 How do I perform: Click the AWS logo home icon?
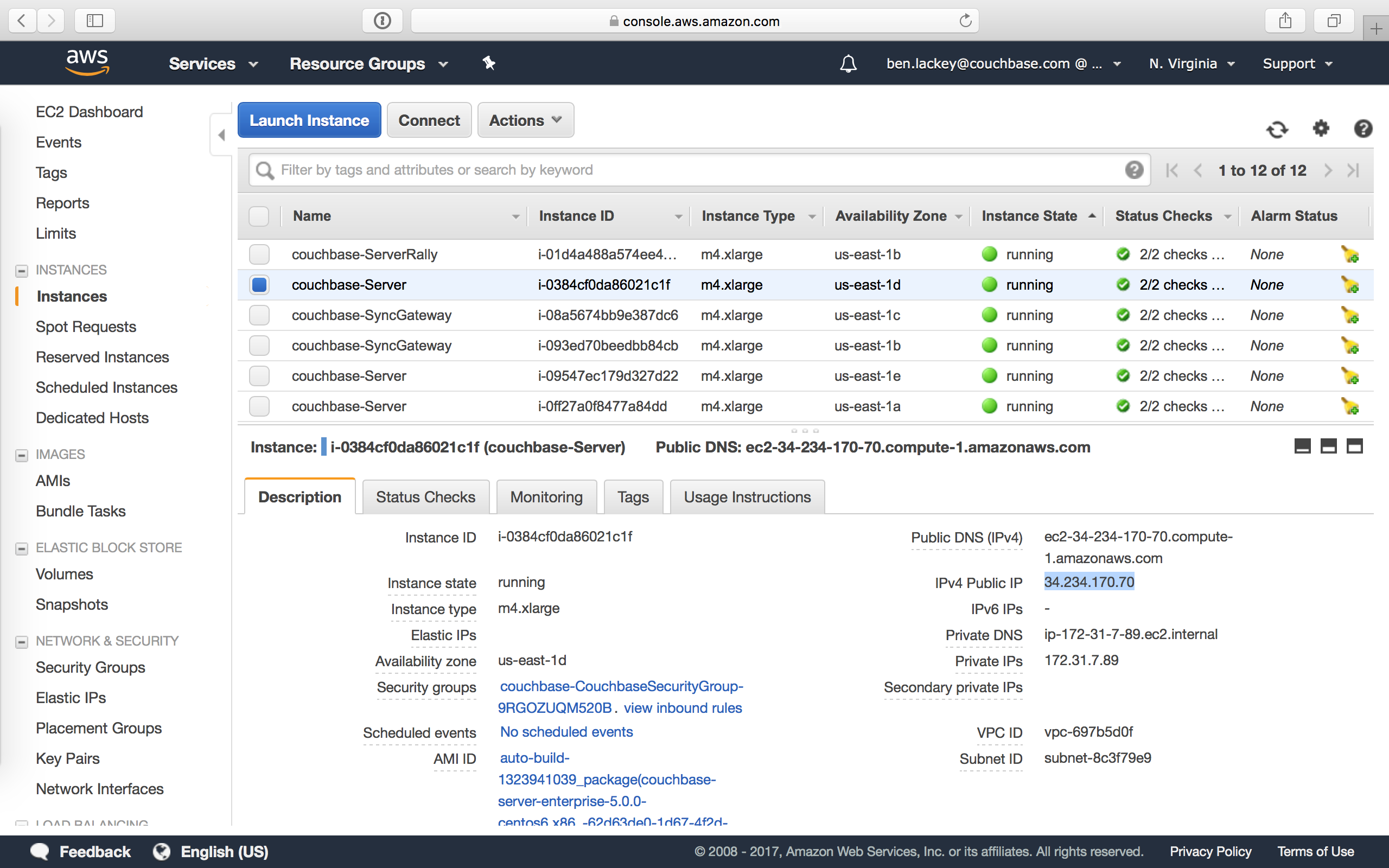tap(87, 62)
